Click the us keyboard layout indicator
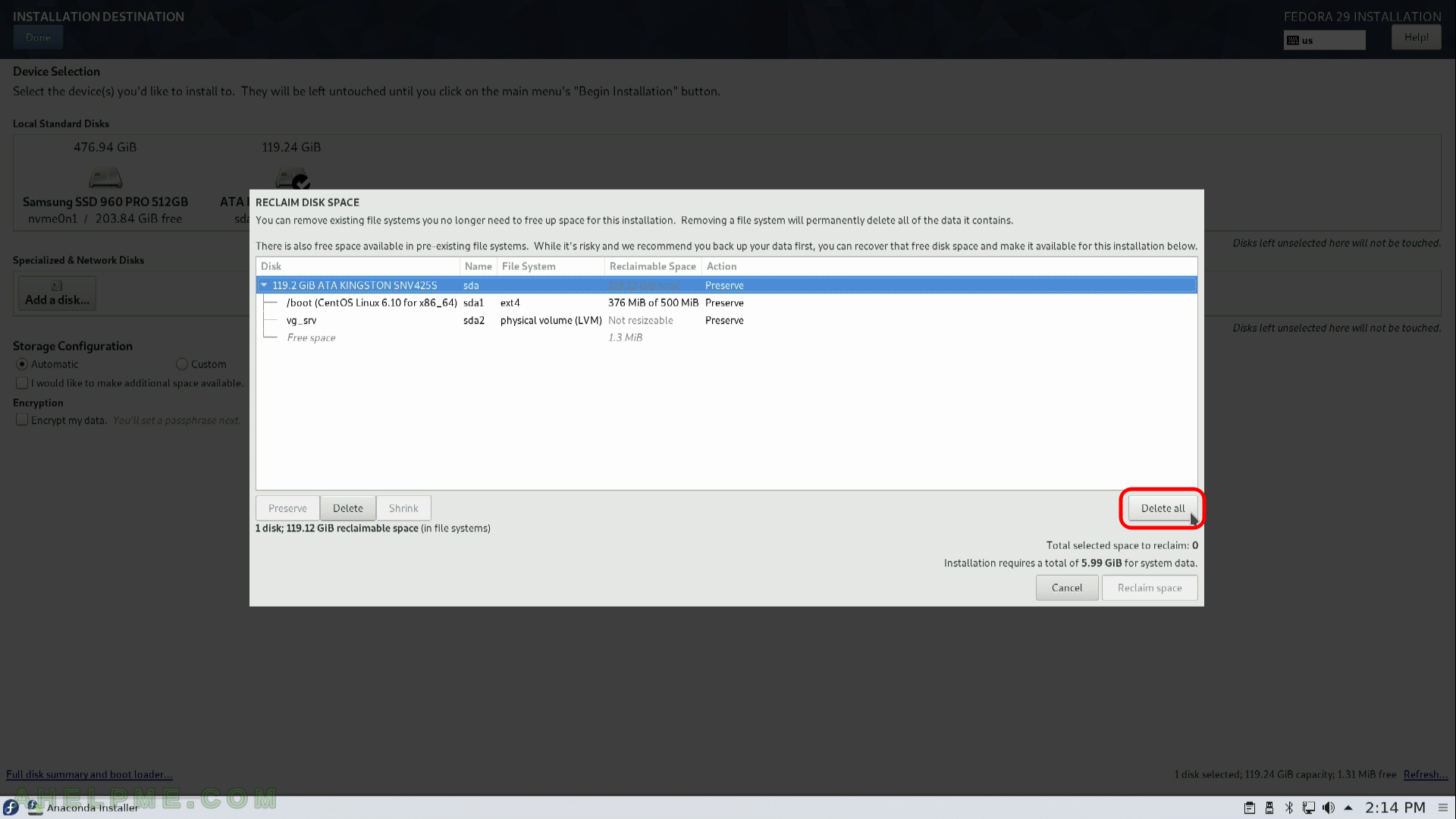 [1324, 40]
